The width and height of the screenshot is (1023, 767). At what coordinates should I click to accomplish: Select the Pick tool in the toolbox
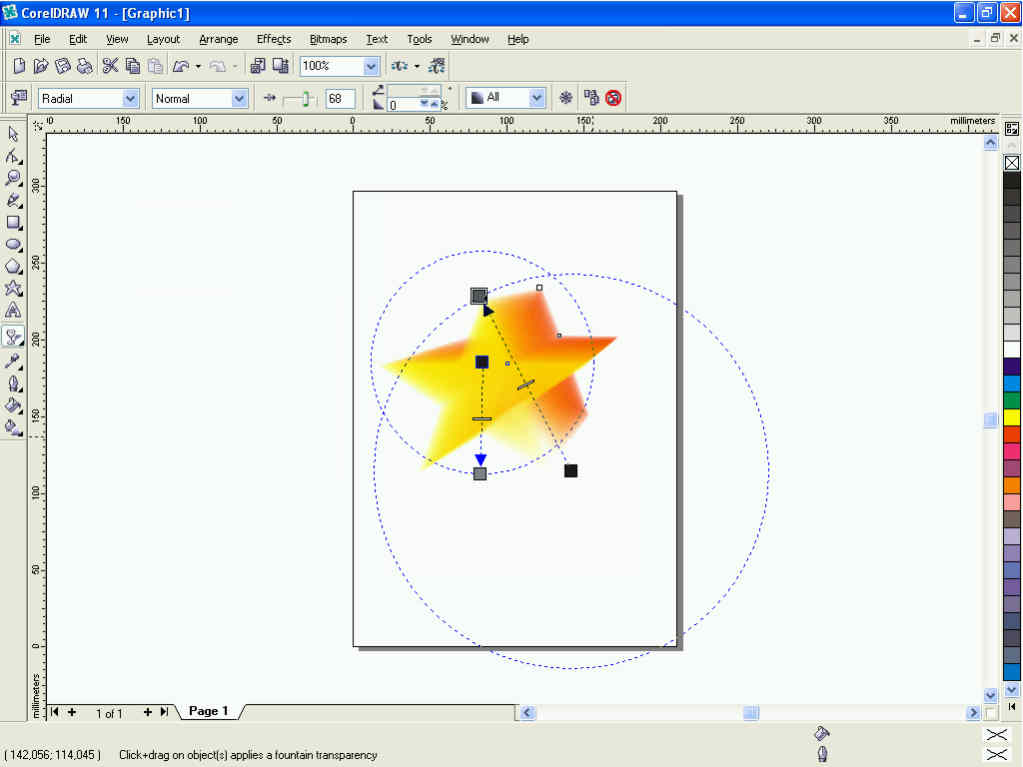(x=14, y=134)
